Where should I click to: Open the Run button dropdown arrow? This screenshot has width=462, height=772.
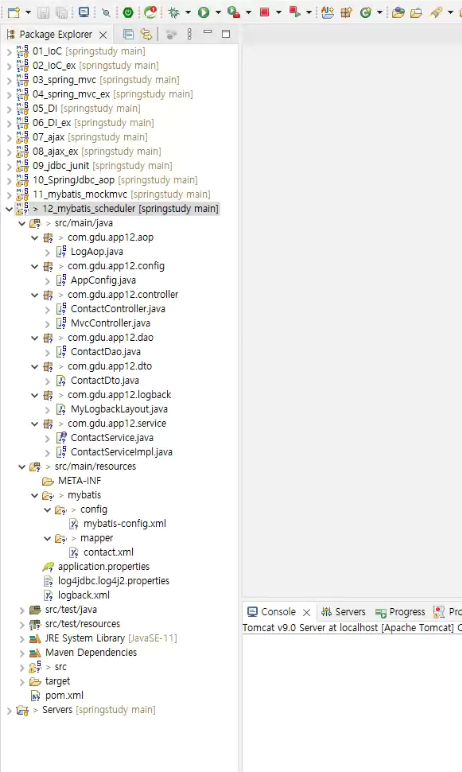[218, 12]
